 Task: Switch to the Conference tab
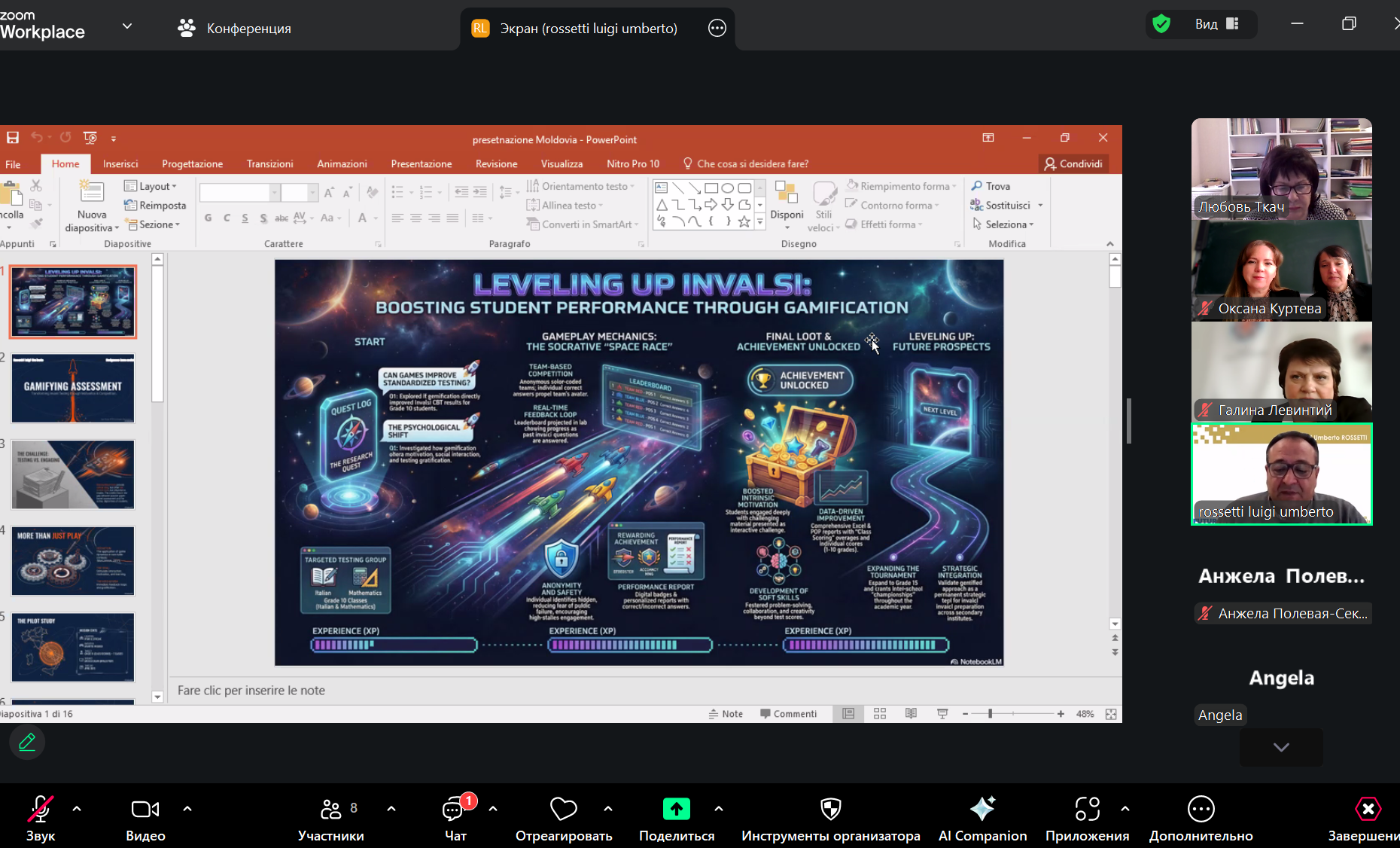point(235,29)
